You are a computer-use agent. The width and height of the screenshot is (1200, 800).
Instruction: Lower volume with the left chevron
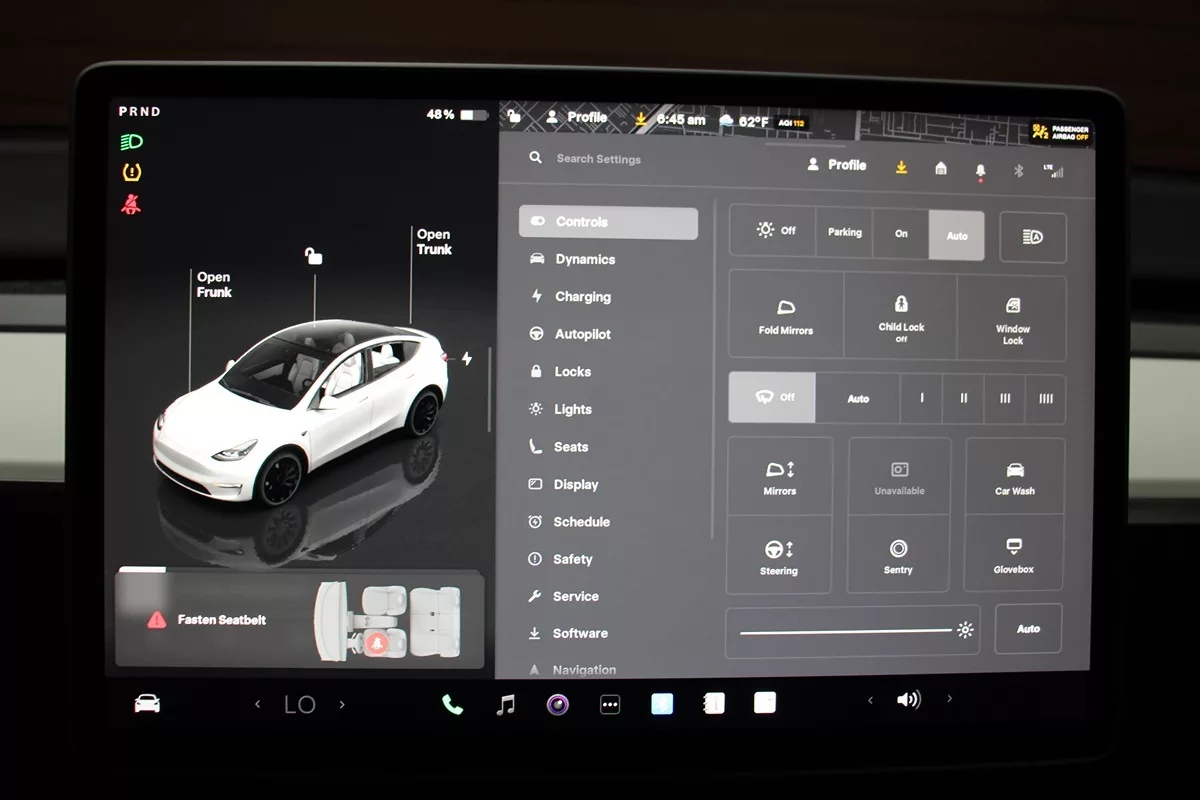click(870, 701)
